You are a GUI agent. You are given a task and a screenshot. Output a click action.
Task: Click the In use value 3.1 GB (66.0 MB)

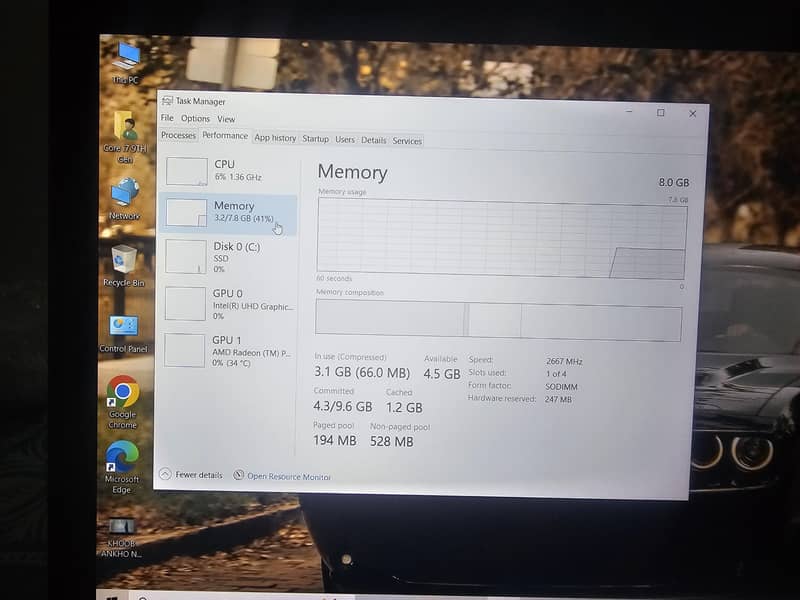[362, 372]
